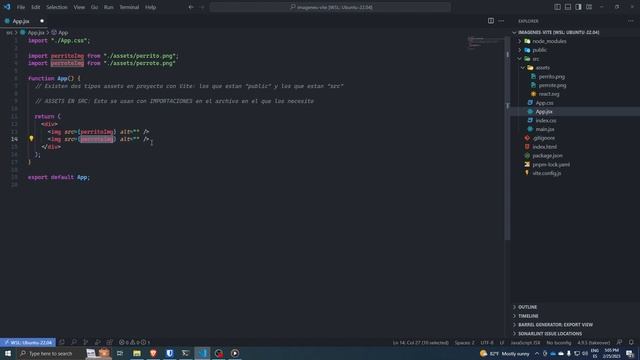The image size is (640, 360).
Task: Click the lightbulb code action icon
Action: coord(31,139)
